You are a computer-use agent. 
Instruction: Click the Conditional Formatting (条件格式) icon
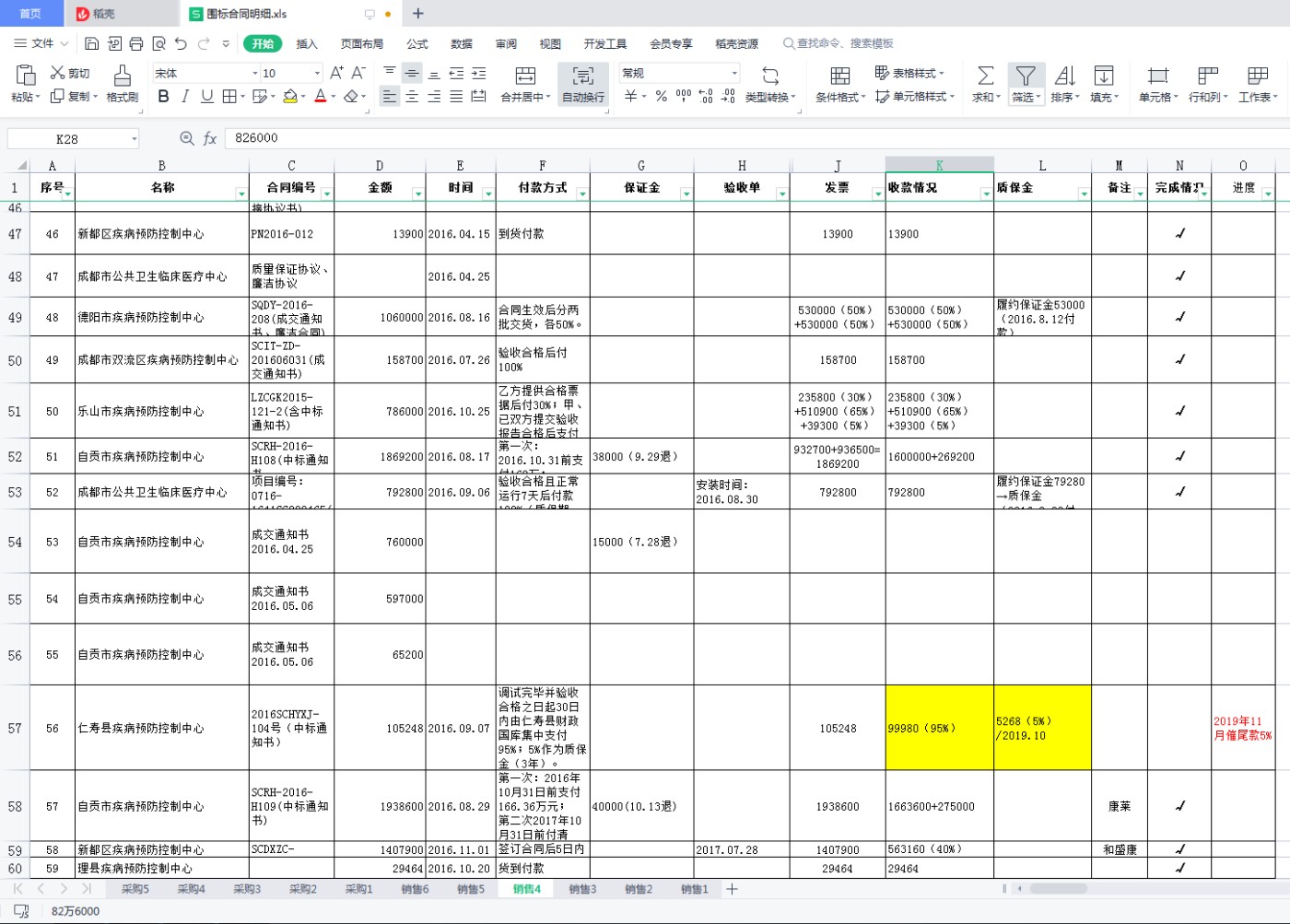(839, 76)
